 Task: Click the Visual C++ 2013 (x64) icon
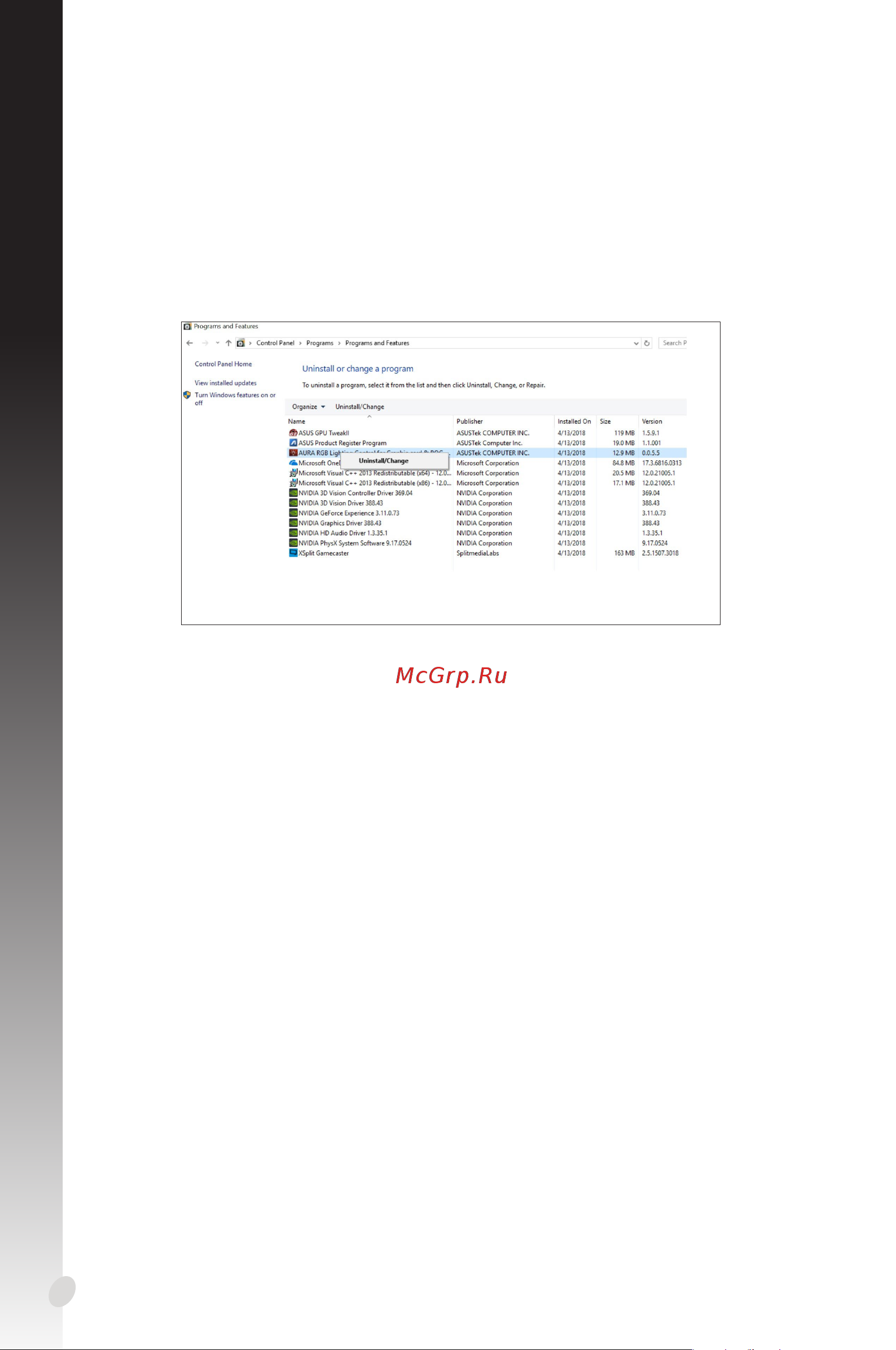click(x=293, y=473)
